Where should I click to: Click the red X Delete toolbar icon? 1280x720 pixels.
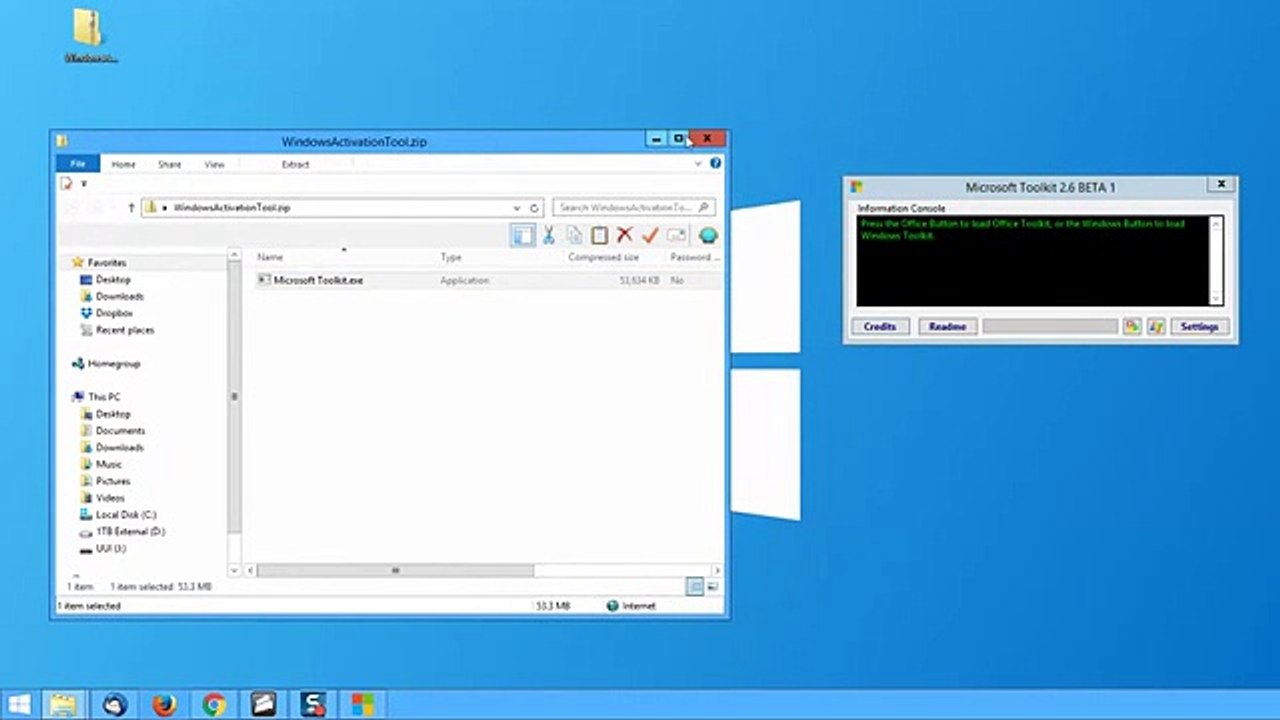point(625,235)
